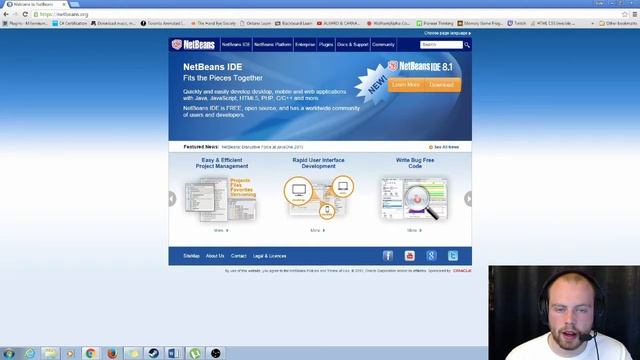Open a new browser tab

75,4
